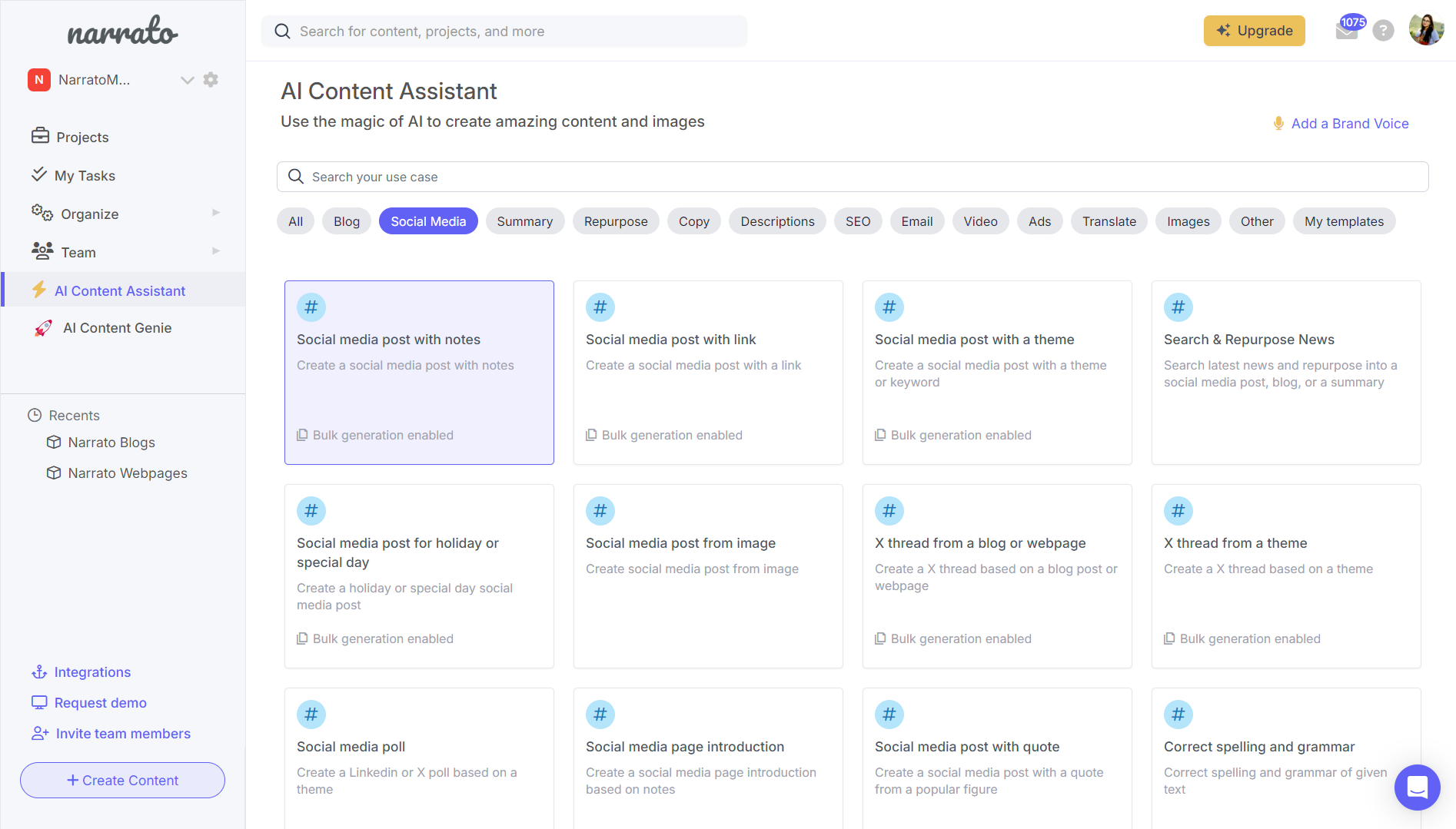Click hashtag icon on X thread from a theme
Viewport: 1456px width, 829px height.
[x=1178, y=511]
